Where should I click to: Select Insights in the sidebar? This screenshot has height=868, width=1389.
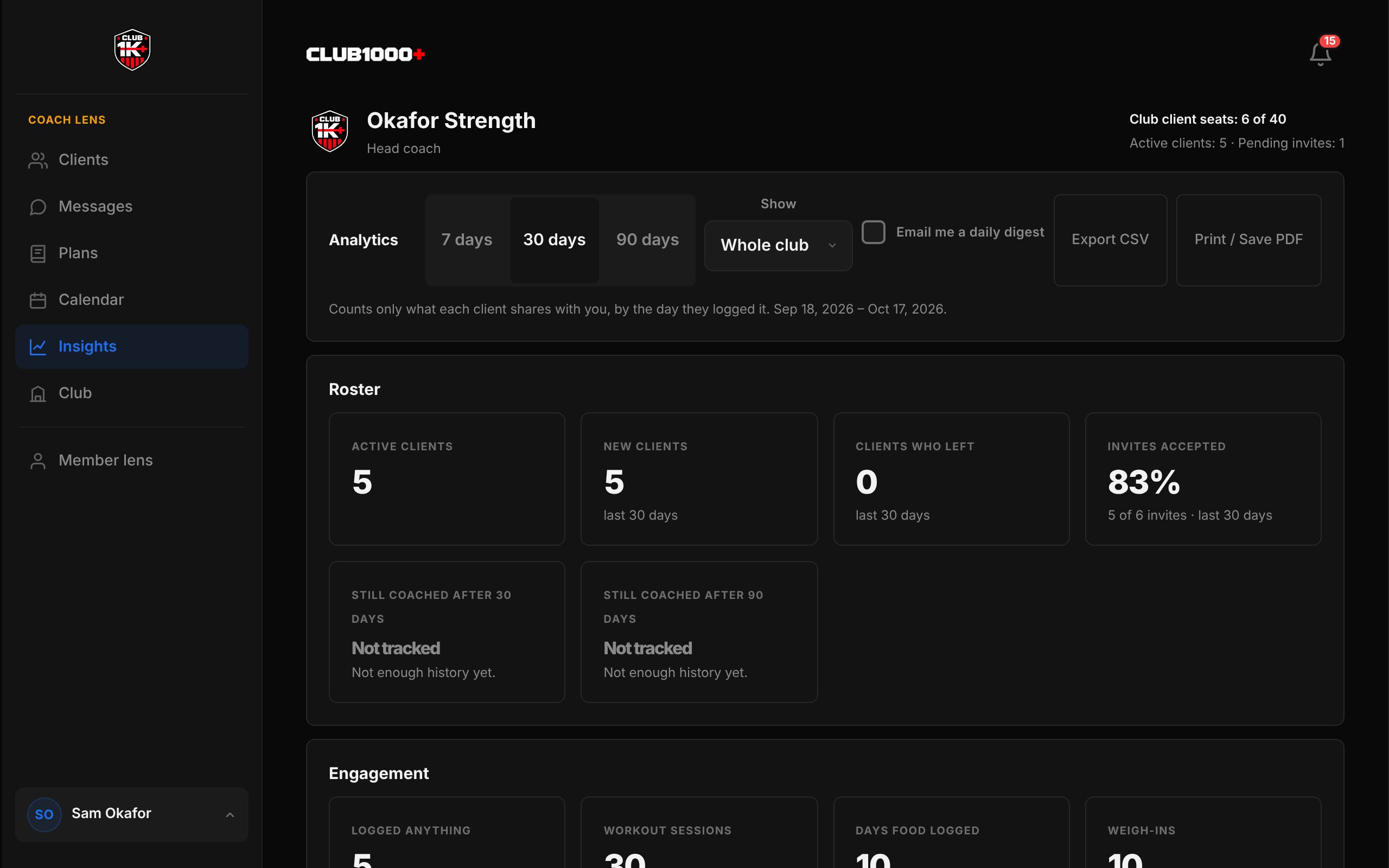pos(131,347)
